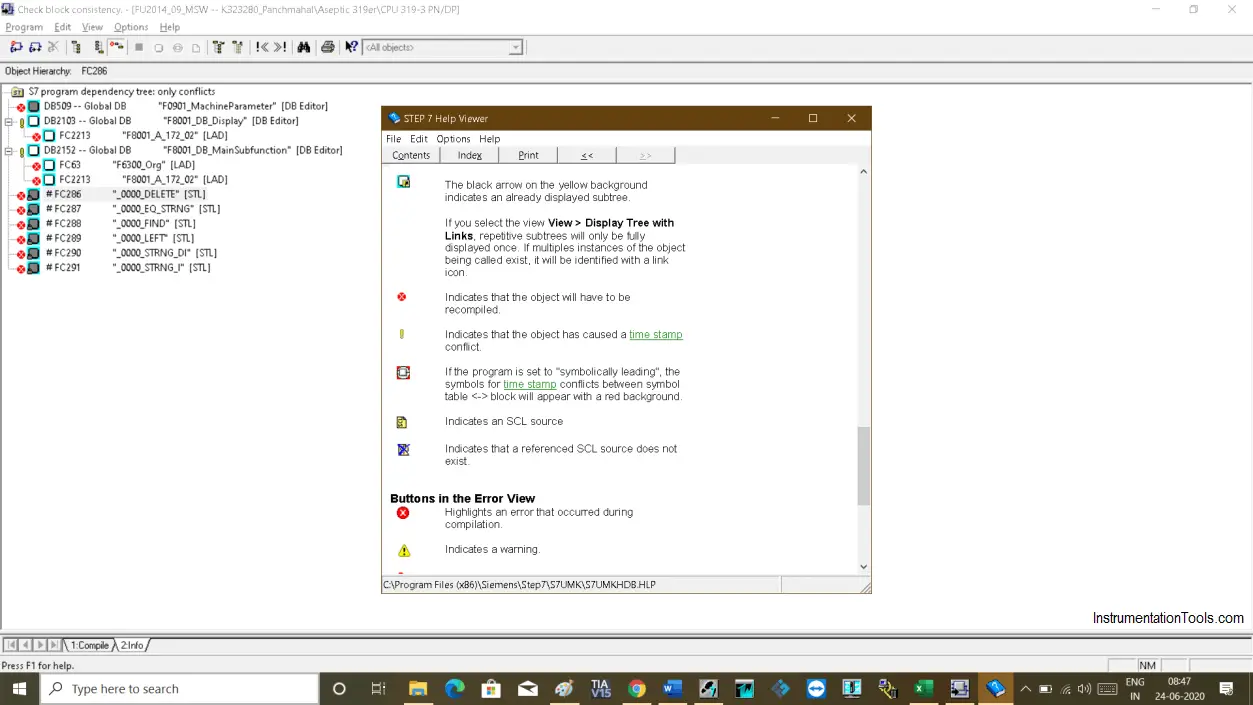Collapse the DB2152 Global DB node
Screen dimensions: 1253x705
(x=8, y=151)
